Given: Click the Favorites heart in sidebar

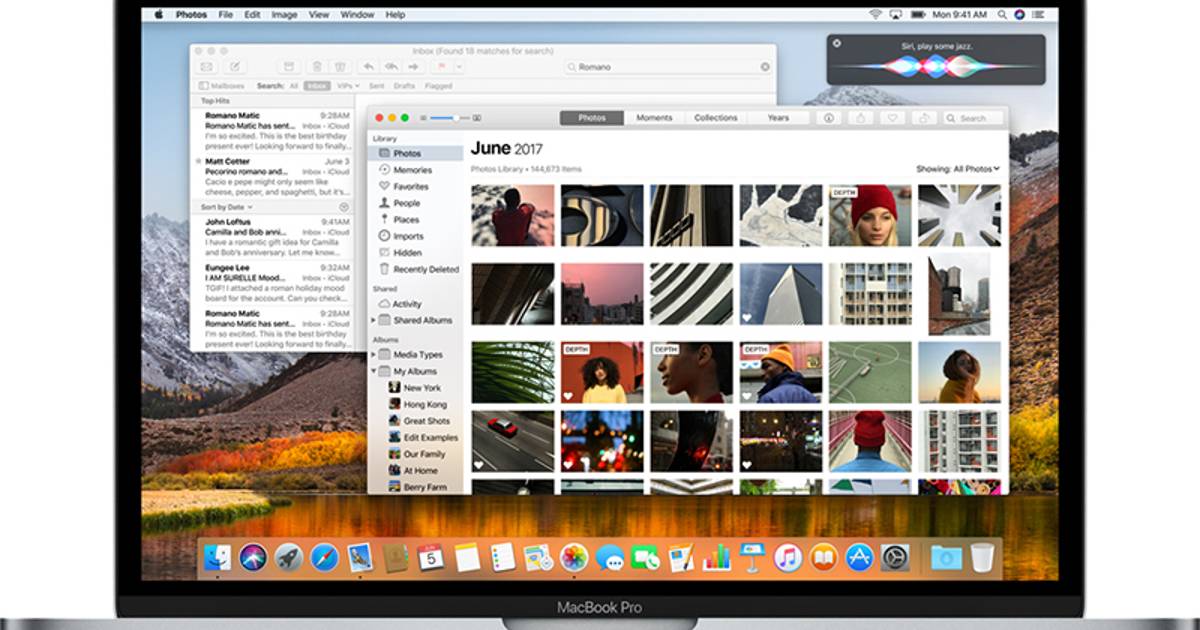Looking at the screenshot, I should [x=409, y=187].
